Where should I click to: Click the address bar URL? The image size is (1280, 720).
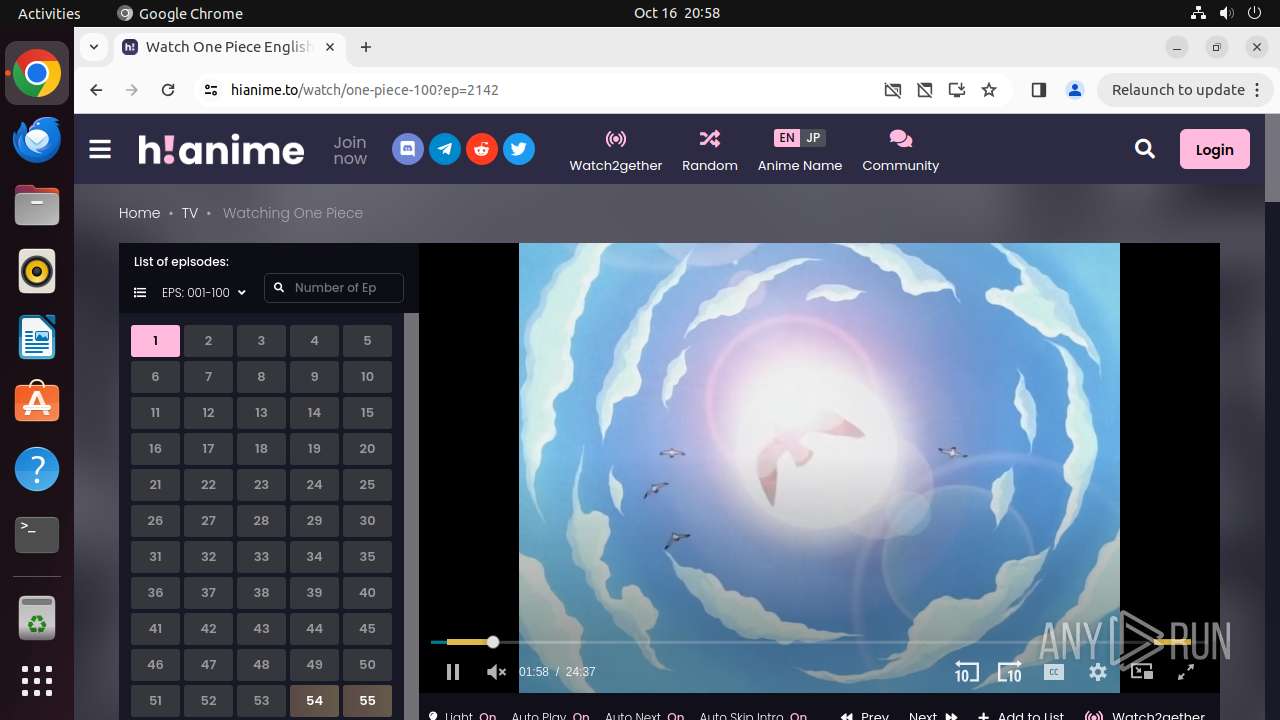point(365,90)
